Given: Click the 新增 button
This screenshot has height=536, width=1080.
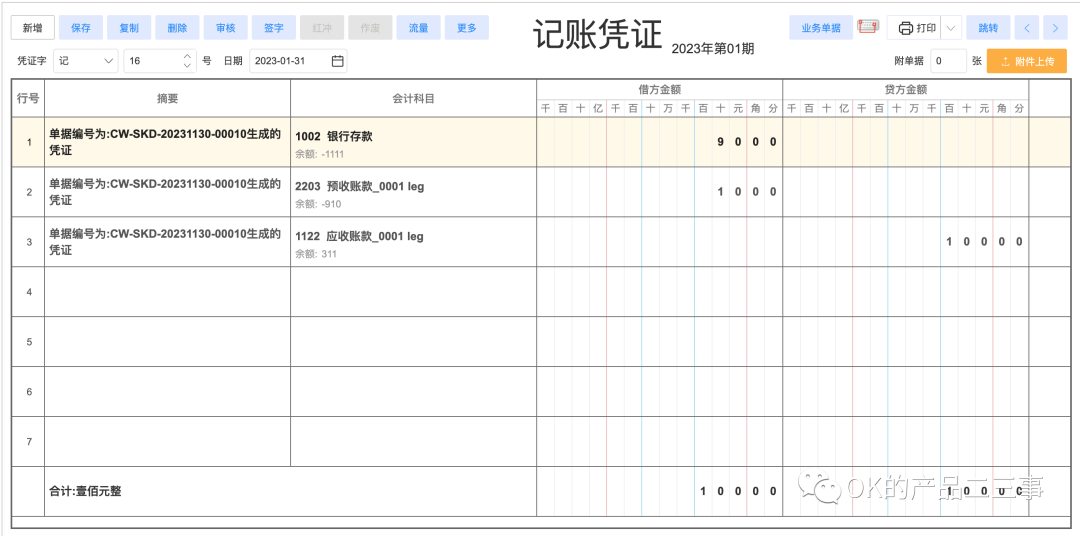Looking at the screenshot, I should pyautogui.click(x=33, y=28).
